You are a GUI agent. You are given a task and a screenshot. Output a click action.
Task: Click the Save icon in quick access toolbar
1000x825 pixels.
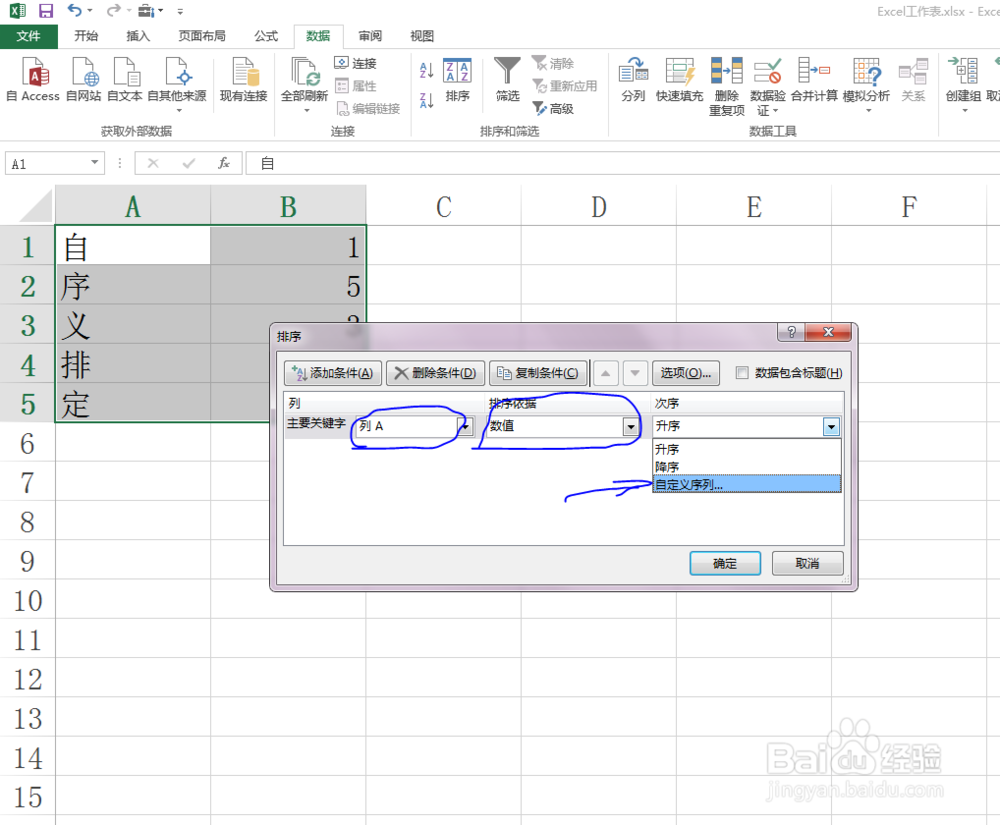[46, 11]
